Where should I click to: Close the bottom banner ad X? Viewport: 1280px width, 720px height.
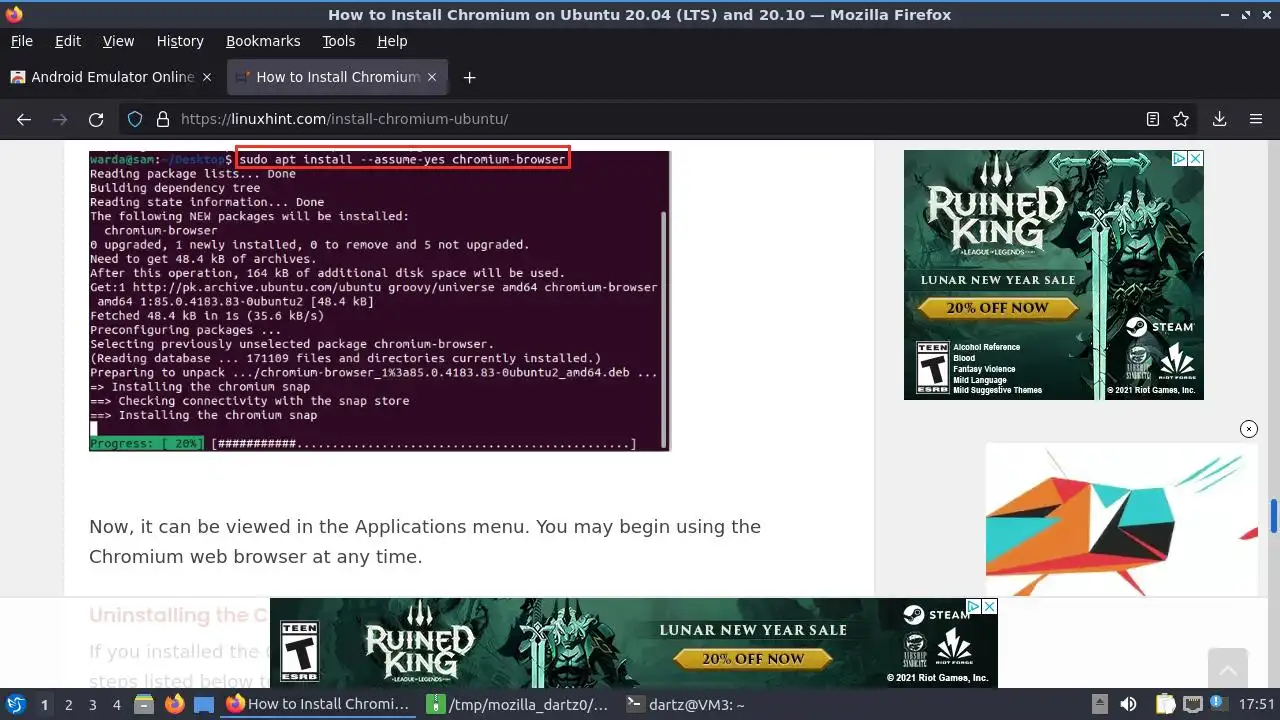[x=989, y=606]
